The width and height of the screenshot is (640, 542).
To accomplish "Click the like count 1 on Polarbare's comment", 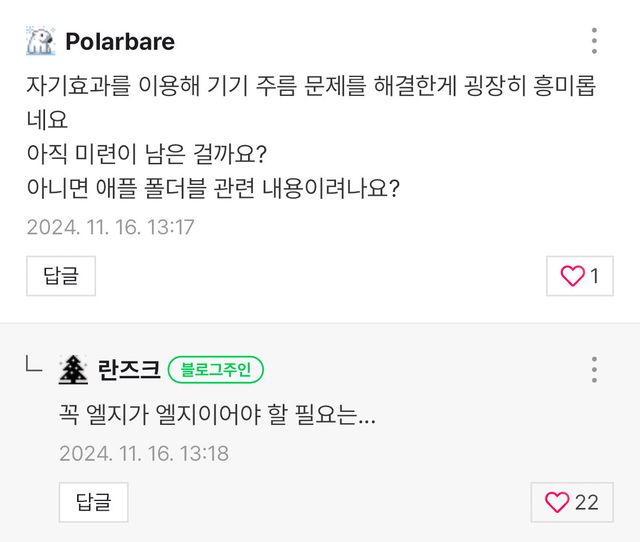I will coord(595,277).
